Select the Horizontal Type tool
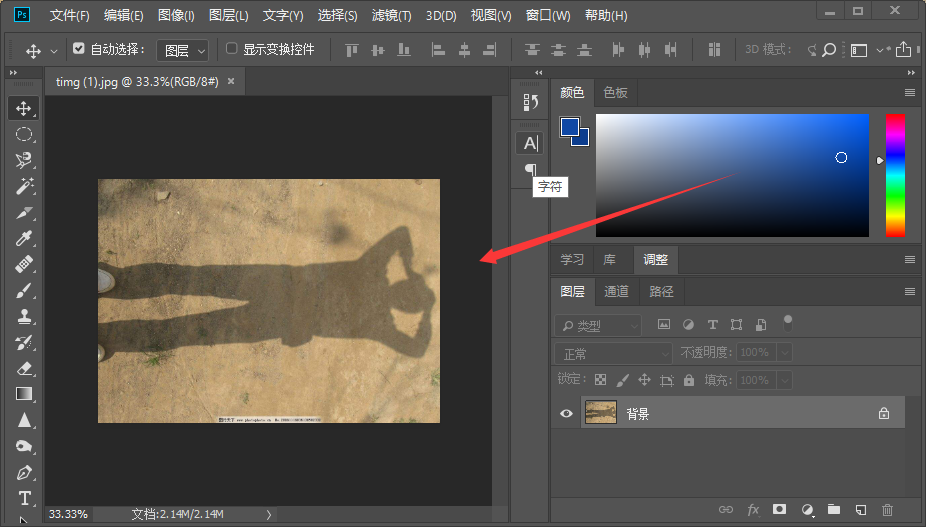Image resolution: width=926 pixels, height=527 pixels. [x=24, y=498]
